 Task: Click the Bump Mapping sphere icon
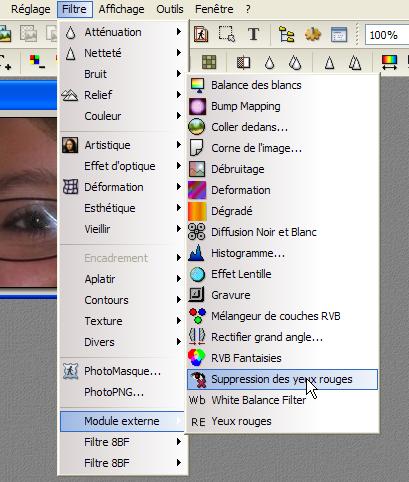click(197, 106)
